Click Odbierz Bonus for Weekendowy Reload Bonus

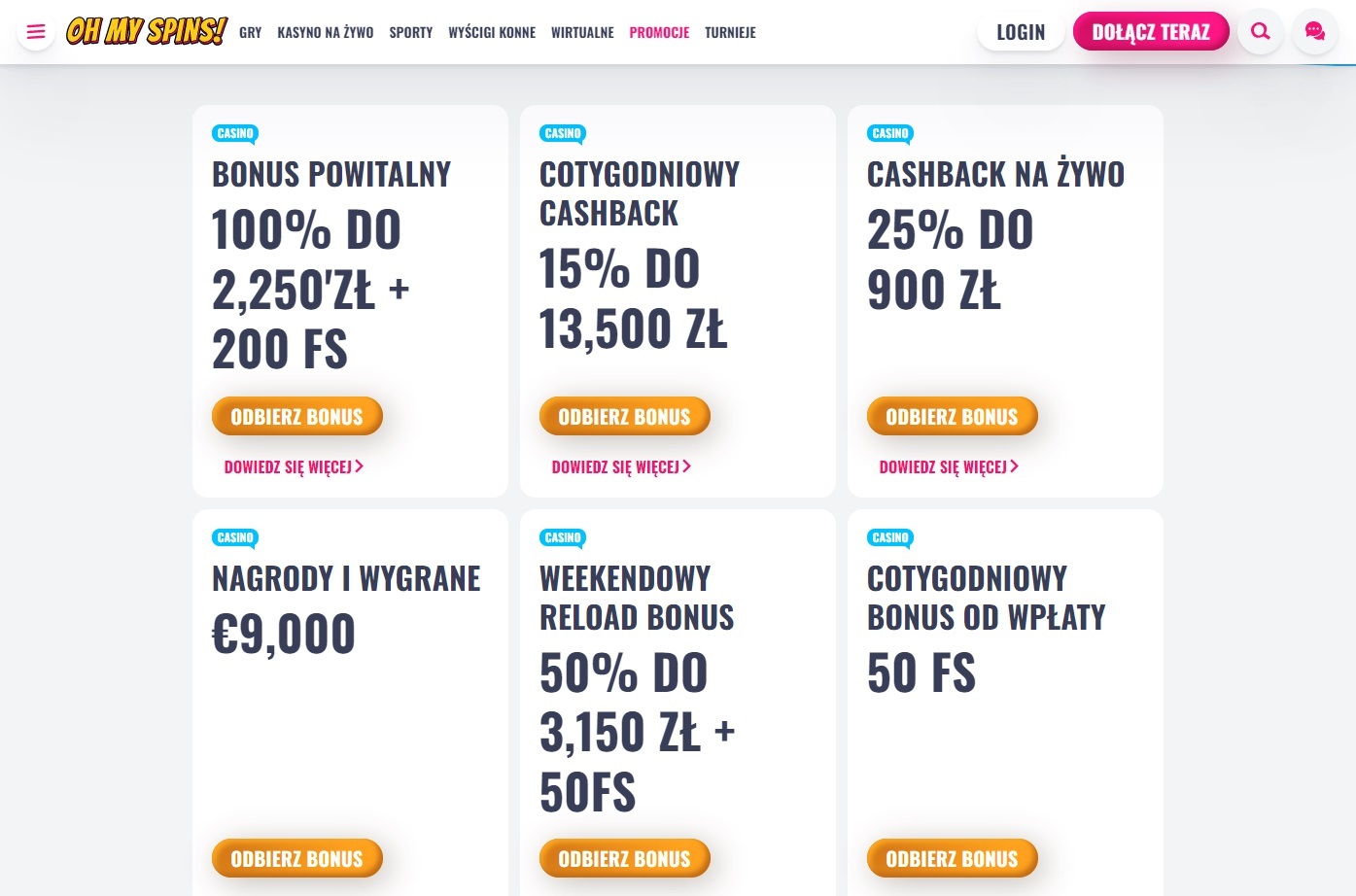(x=625, y=859)
